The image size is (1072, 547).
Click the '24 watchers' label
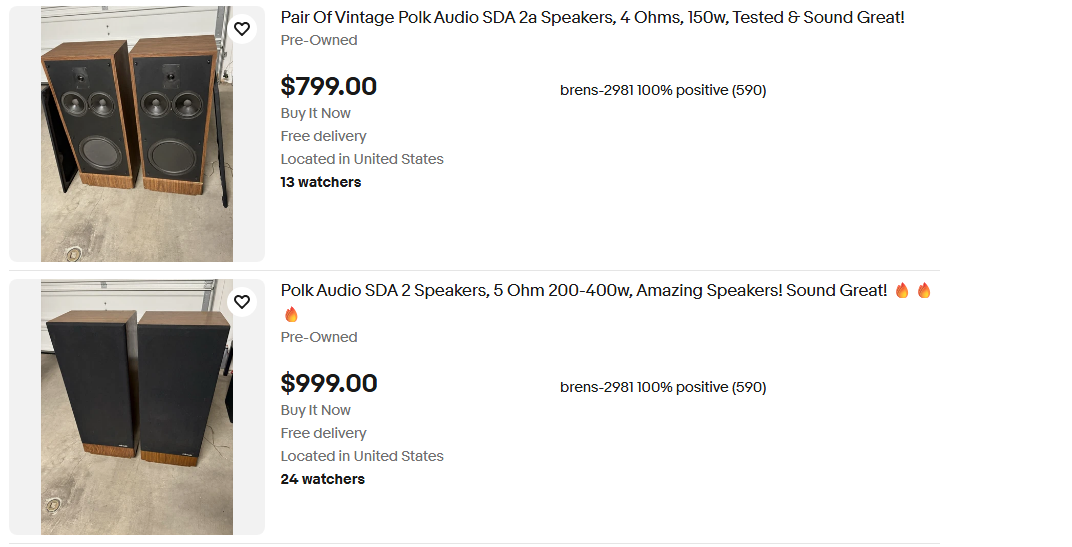coord(322,480)
